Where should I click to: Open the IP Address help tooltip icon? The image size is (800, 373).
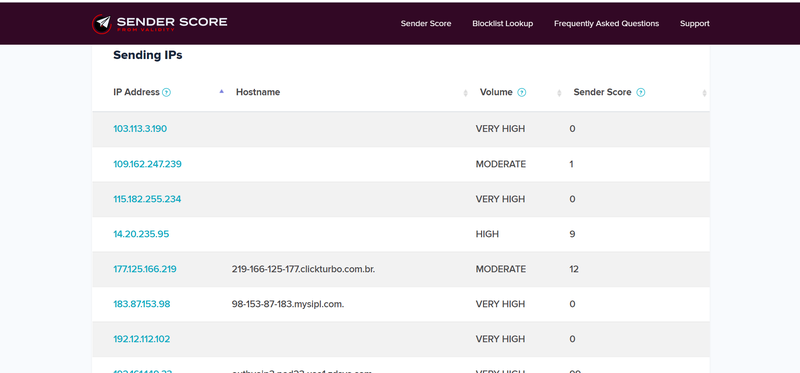(166, 92)
